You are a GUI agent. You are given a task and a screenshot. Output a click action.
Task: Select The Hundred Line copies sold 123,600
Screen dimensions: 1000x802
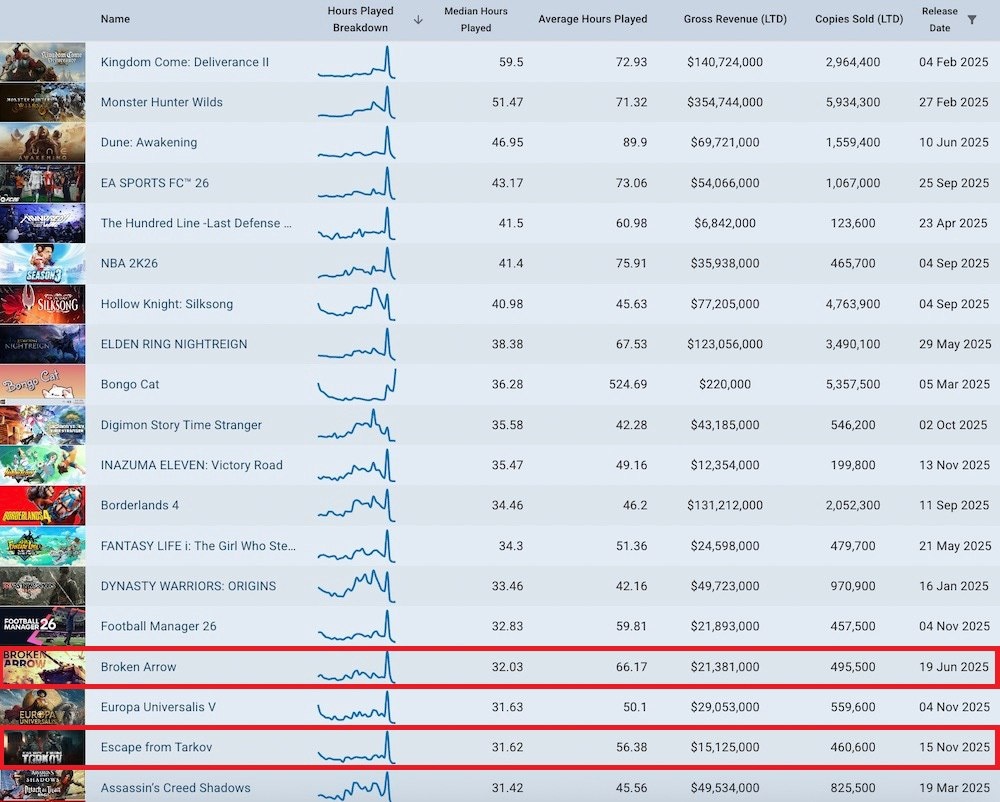tap(853, 223)
